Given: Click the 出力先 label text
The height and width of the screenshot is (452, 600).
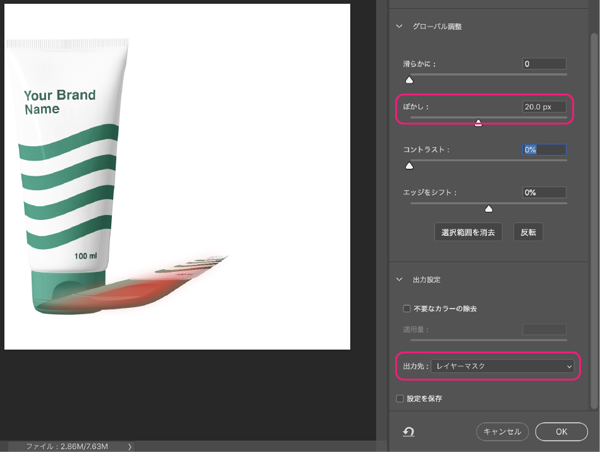Looking at the screenshot, I should [x=415, y=366].
